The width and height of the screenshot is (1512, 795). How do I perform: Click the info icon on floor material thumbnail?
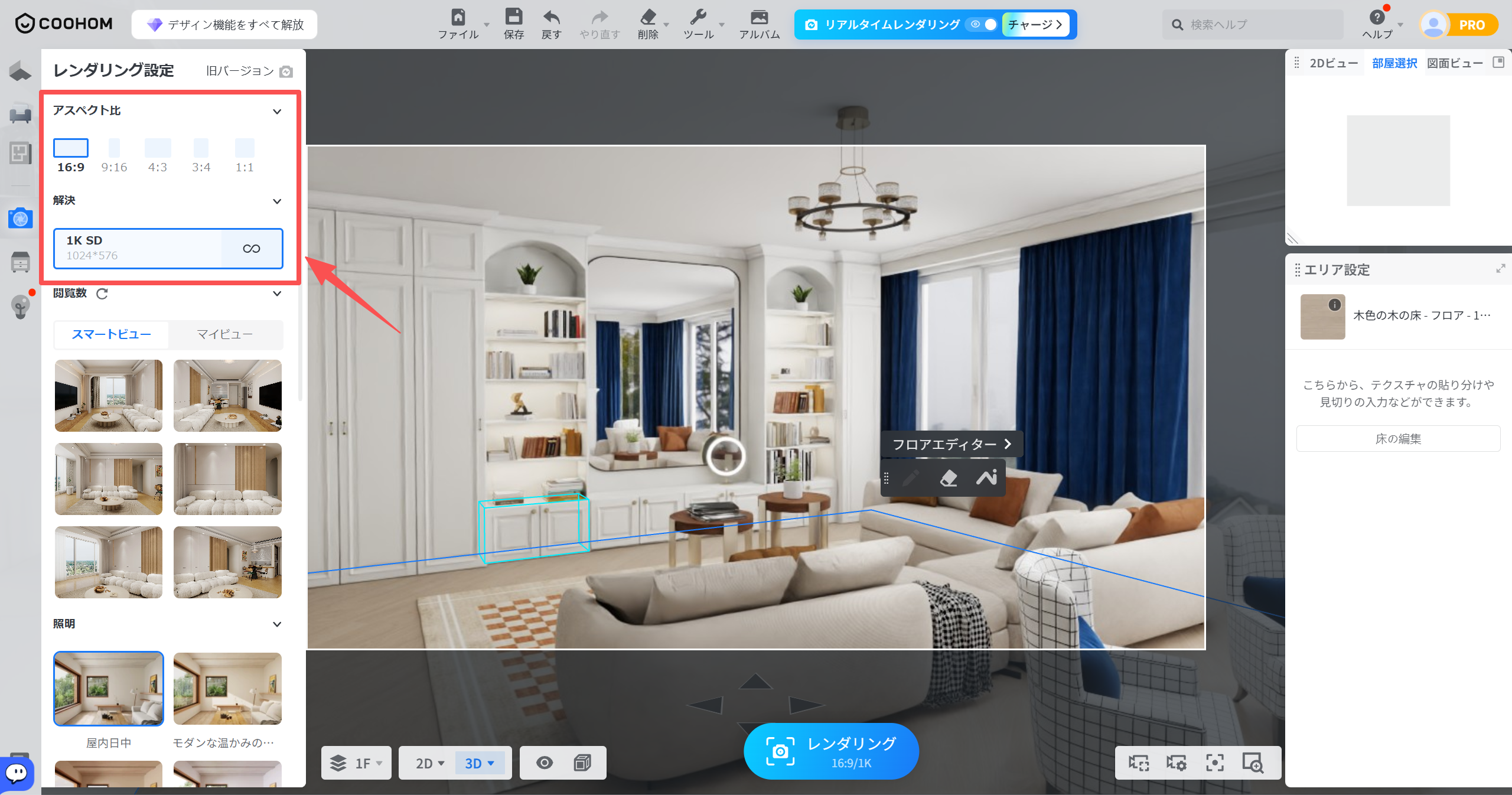[x=1334, y=305]
